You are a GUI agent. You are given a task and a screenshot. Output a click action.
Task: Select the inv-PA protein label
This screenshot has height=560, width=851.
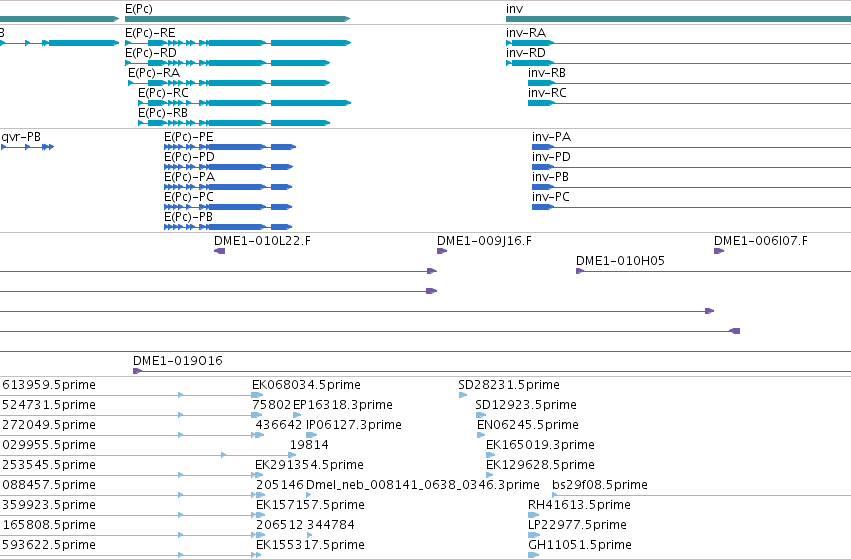pos(551,137)
